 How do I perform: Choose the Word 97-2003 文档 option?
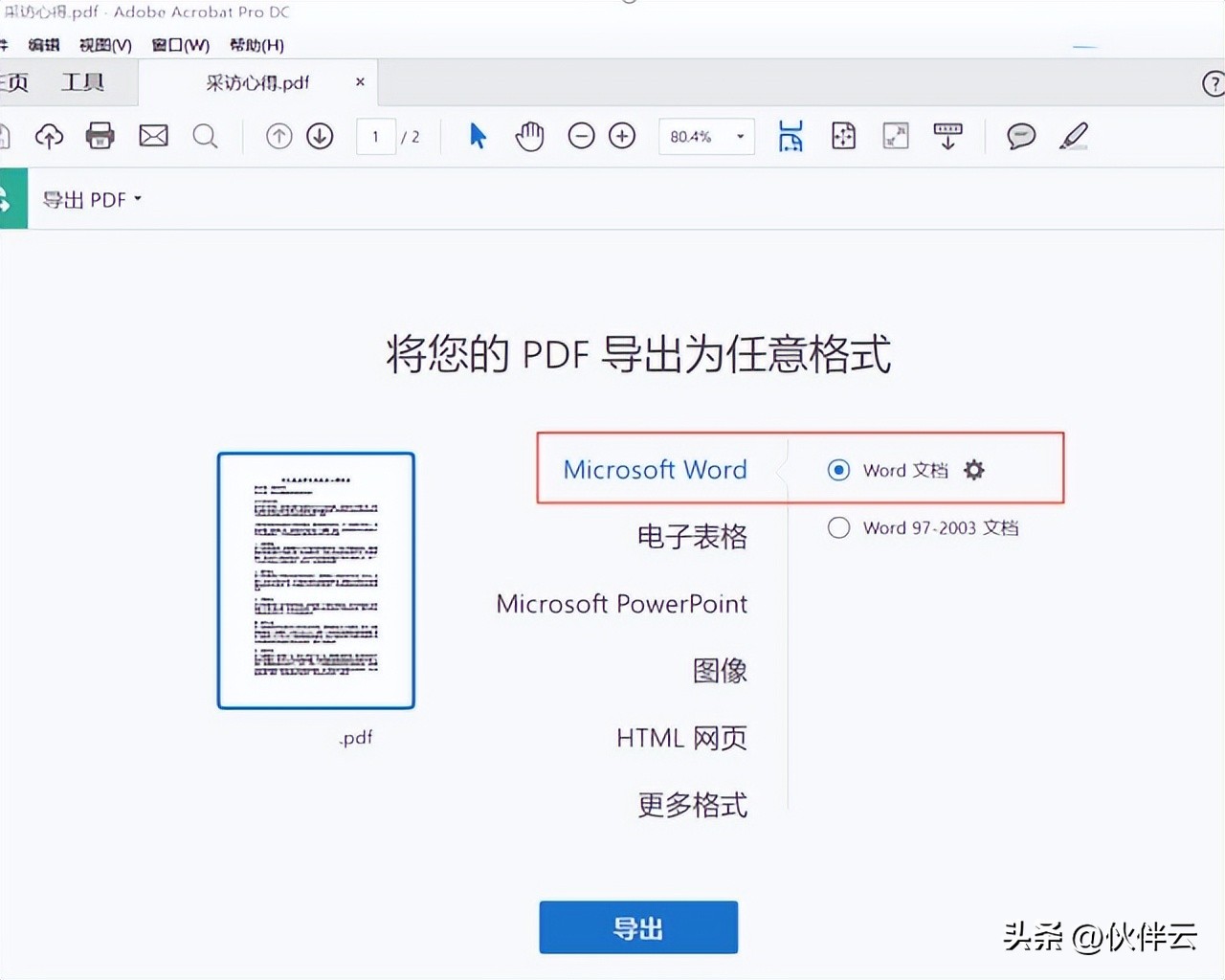[837, 527]
